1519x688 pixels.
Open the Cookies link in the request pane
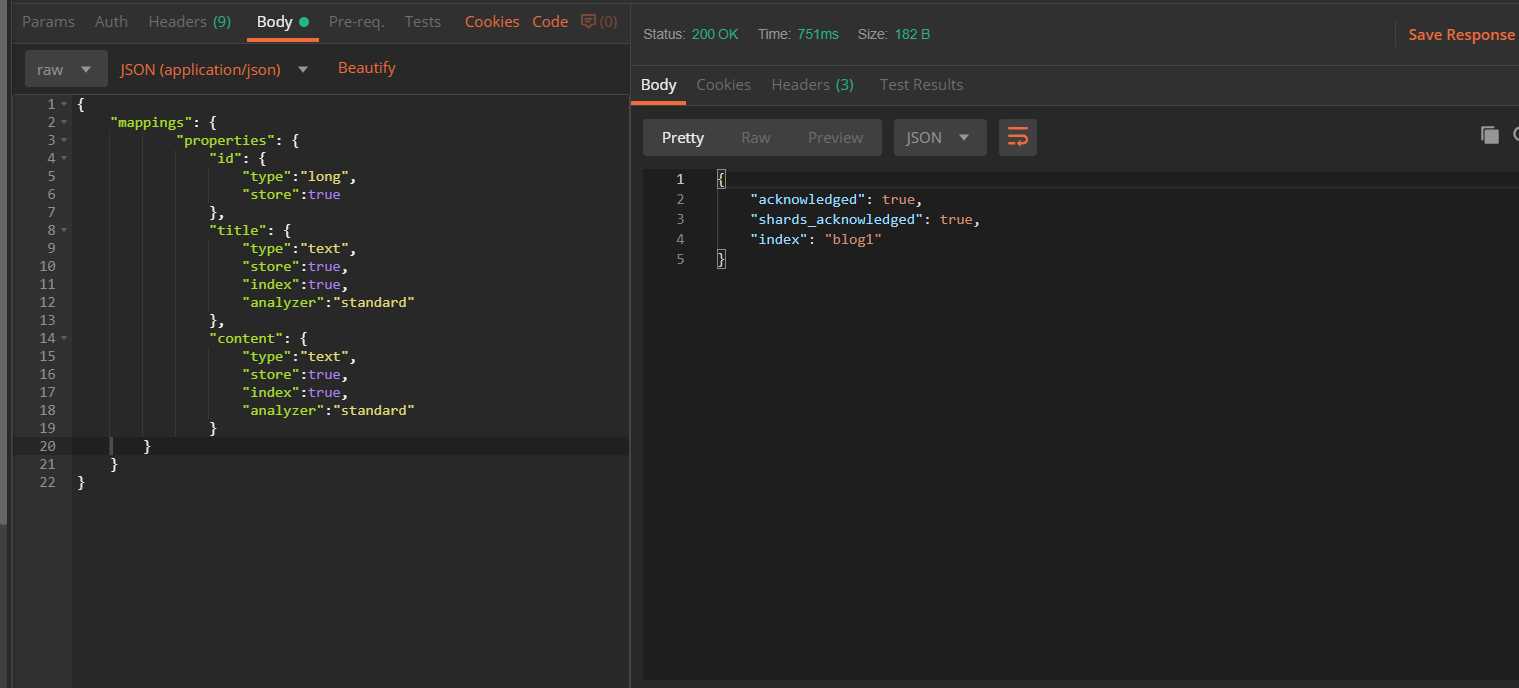click(492, 21)
